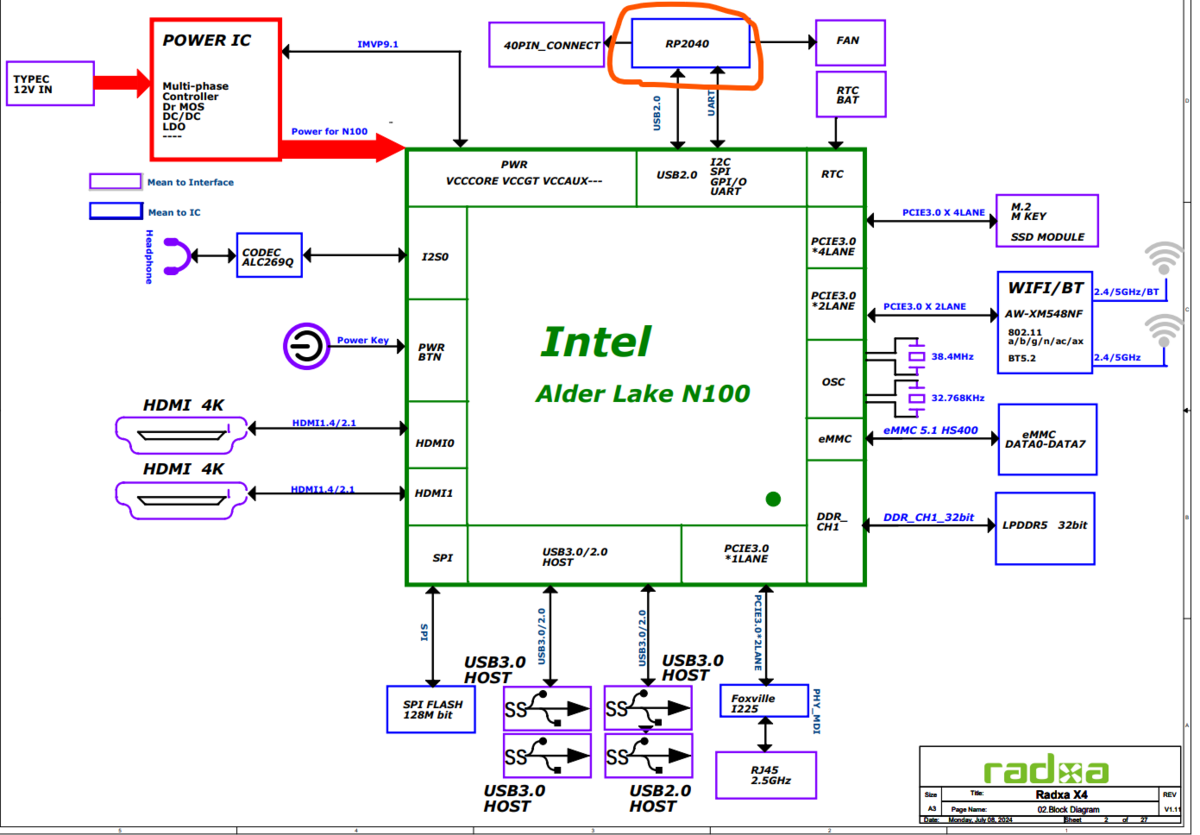Click the SPI FLASH 128M bit block
This screenshot has width=1200, height=835.
430,709
